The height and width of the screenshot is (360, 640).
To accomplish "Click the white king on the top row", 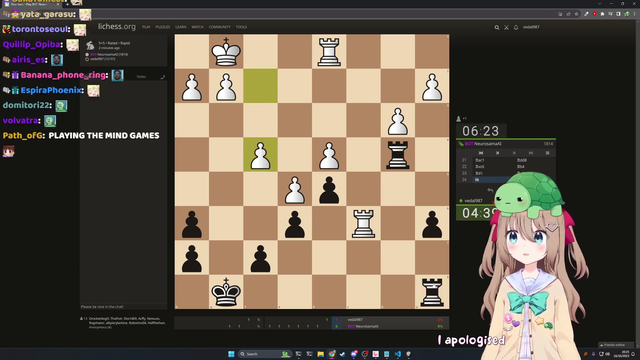I will [x=226, y=52].
